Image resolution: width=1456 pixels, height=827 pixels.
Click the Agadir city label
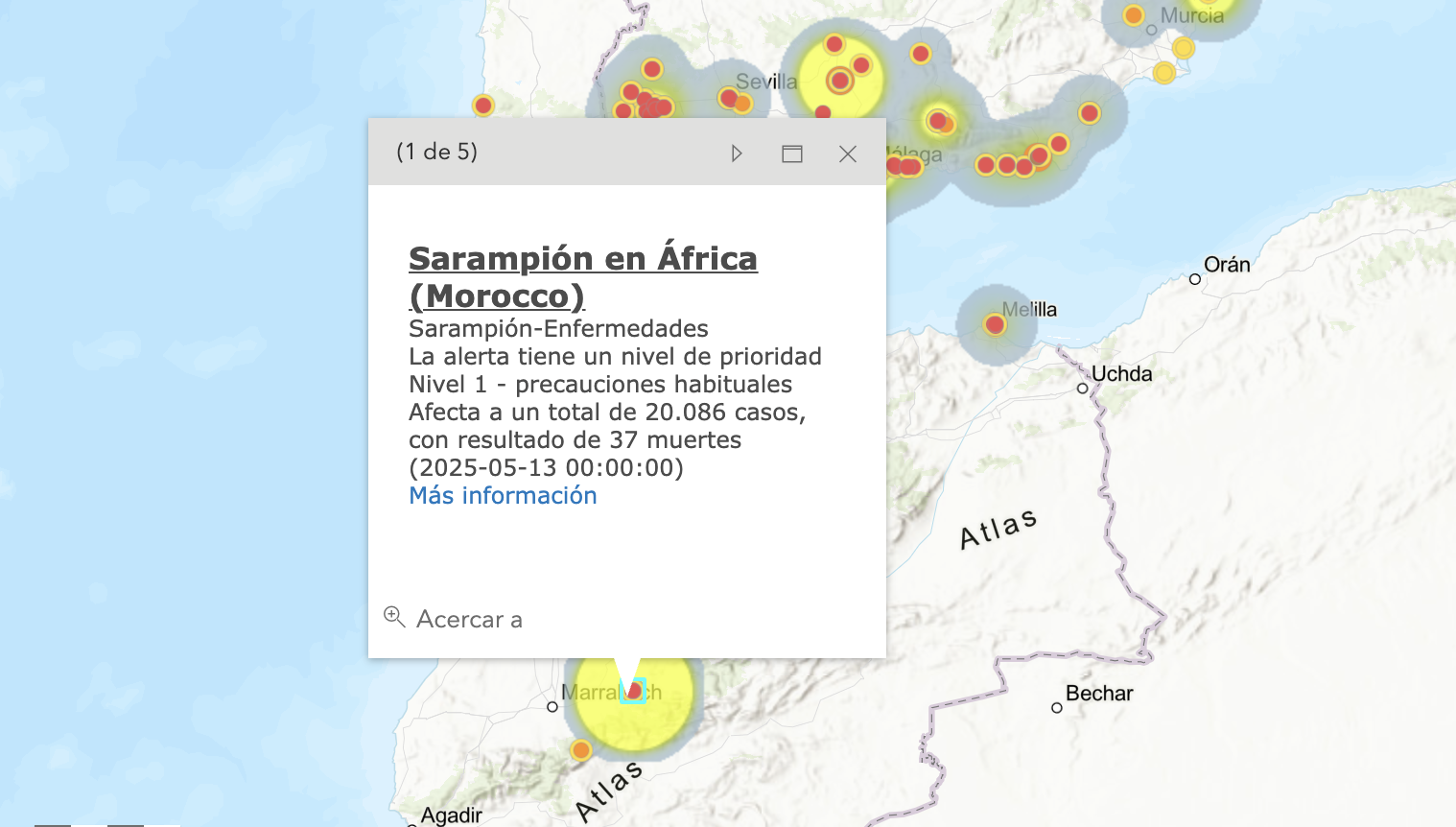click(451, 815)
